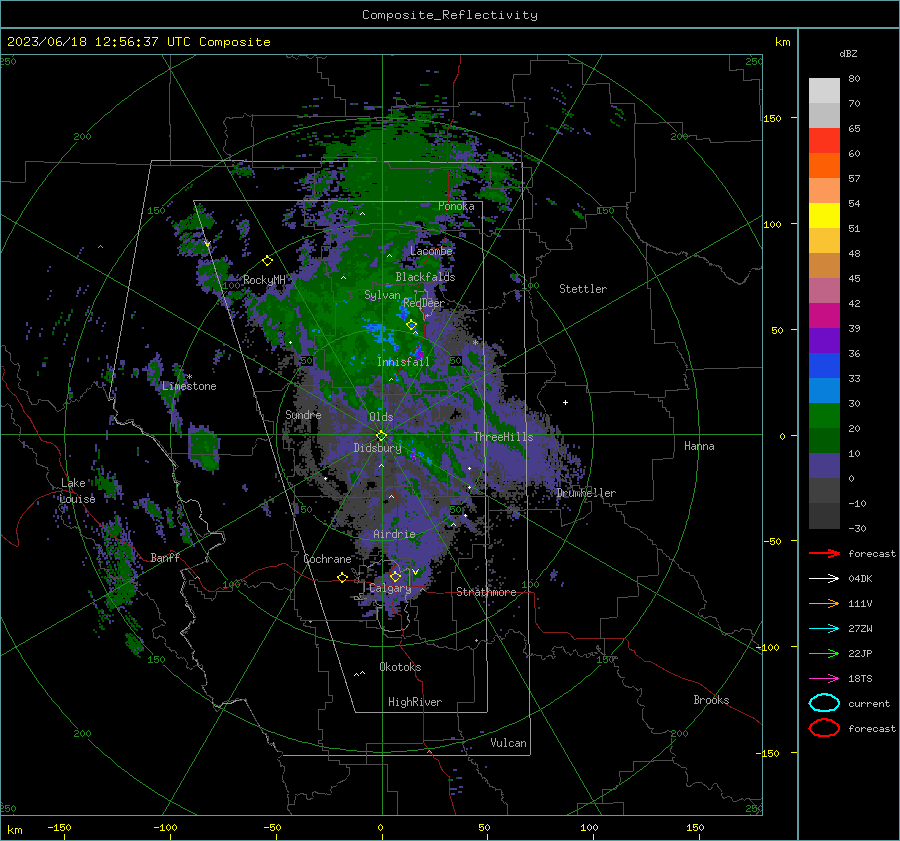Click the 04DK legend label text
Viewport: 900px width, 841px height.
click(860, 578)
